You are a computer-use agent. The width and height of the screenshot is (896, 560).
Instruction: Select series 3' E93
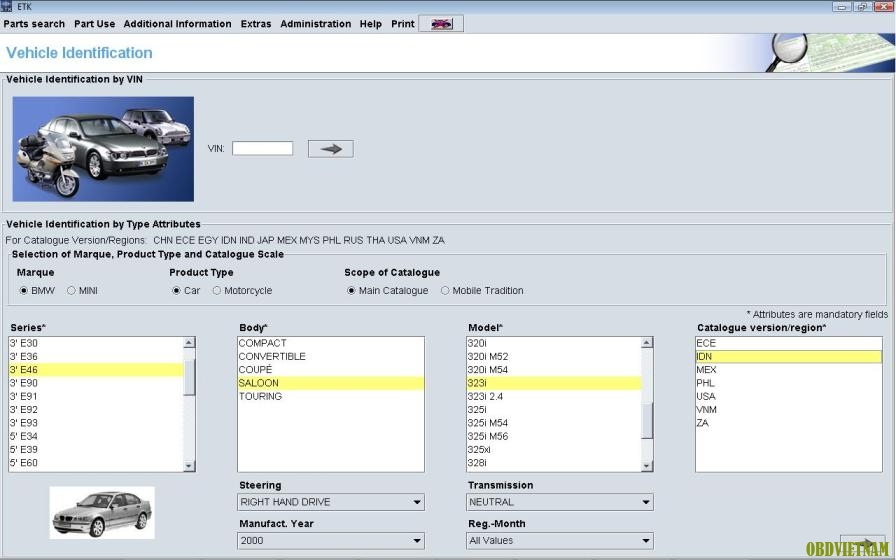(x=96, y=423)
